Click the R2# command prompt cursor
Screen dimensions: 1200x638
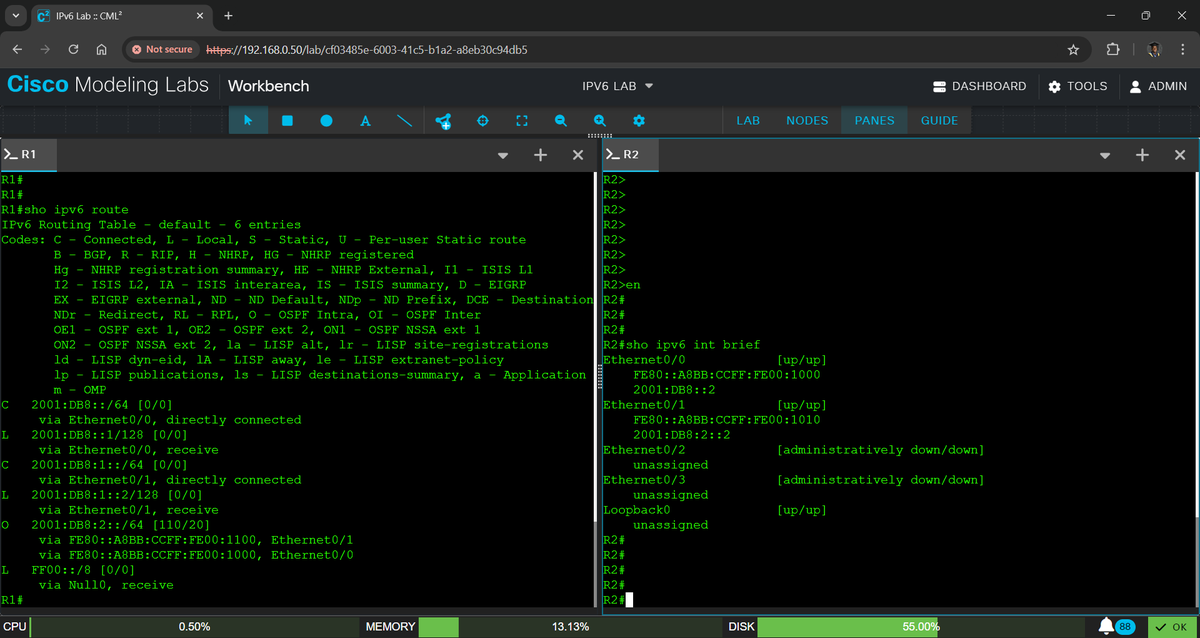(x=628, y=600)
